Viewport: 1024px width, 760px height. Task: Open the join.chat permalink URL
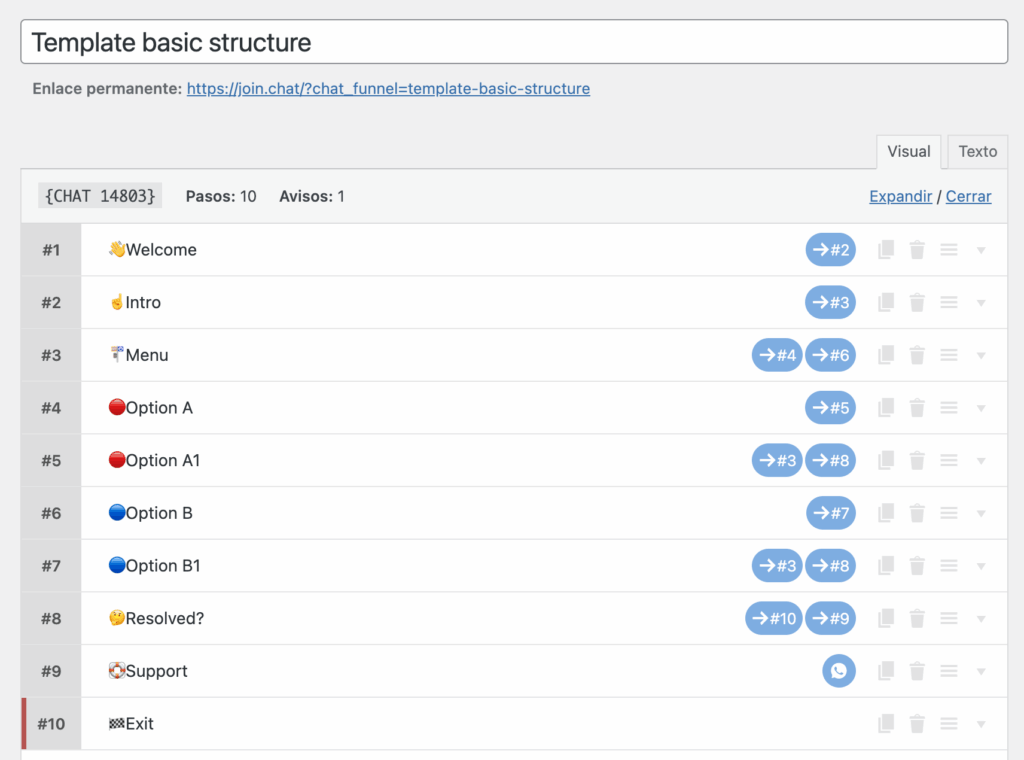click(x=388, y=88)
